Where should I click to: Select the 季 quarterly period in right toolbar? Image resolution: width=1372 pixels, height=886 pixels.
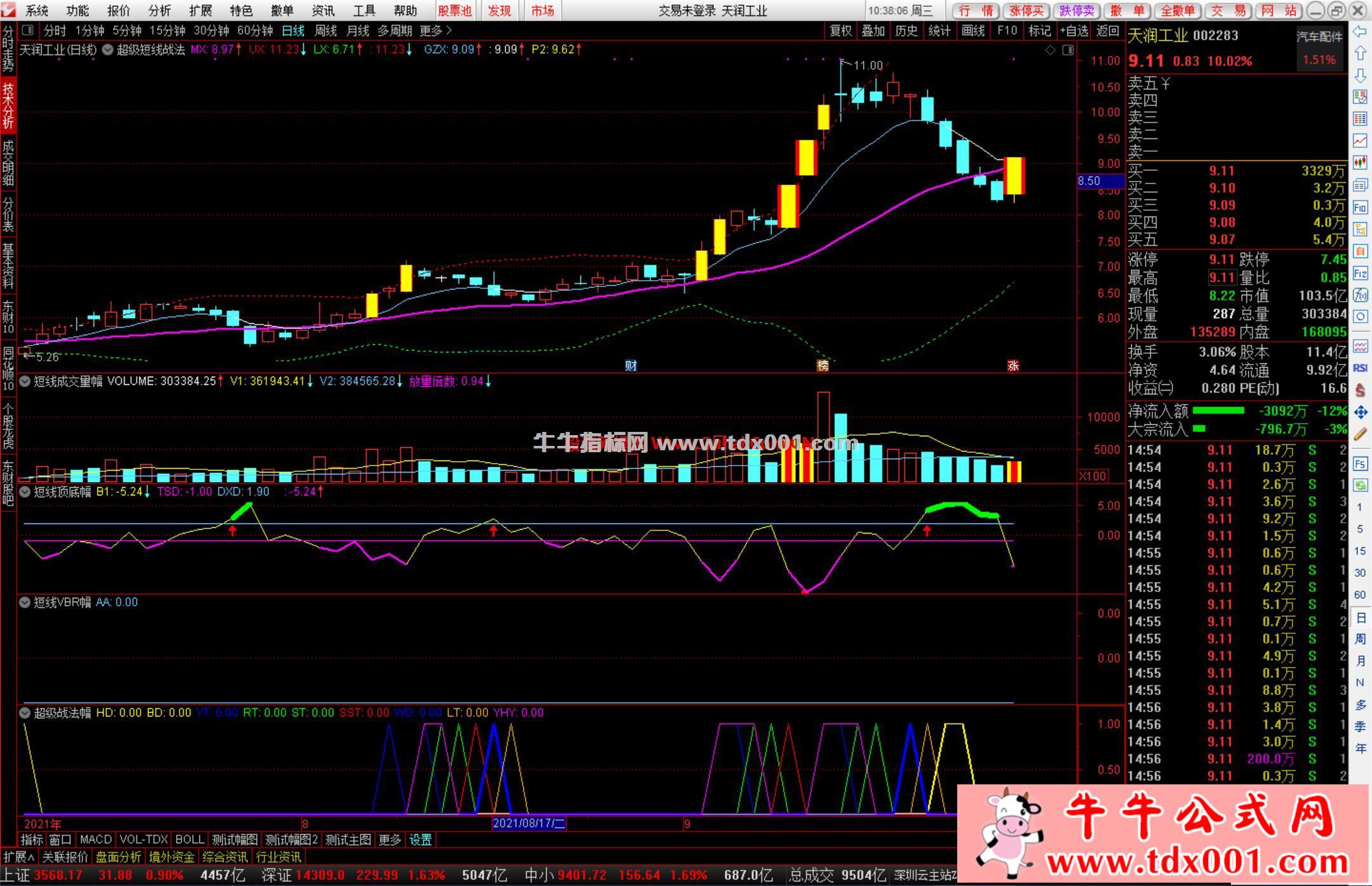click(1361, 727)
